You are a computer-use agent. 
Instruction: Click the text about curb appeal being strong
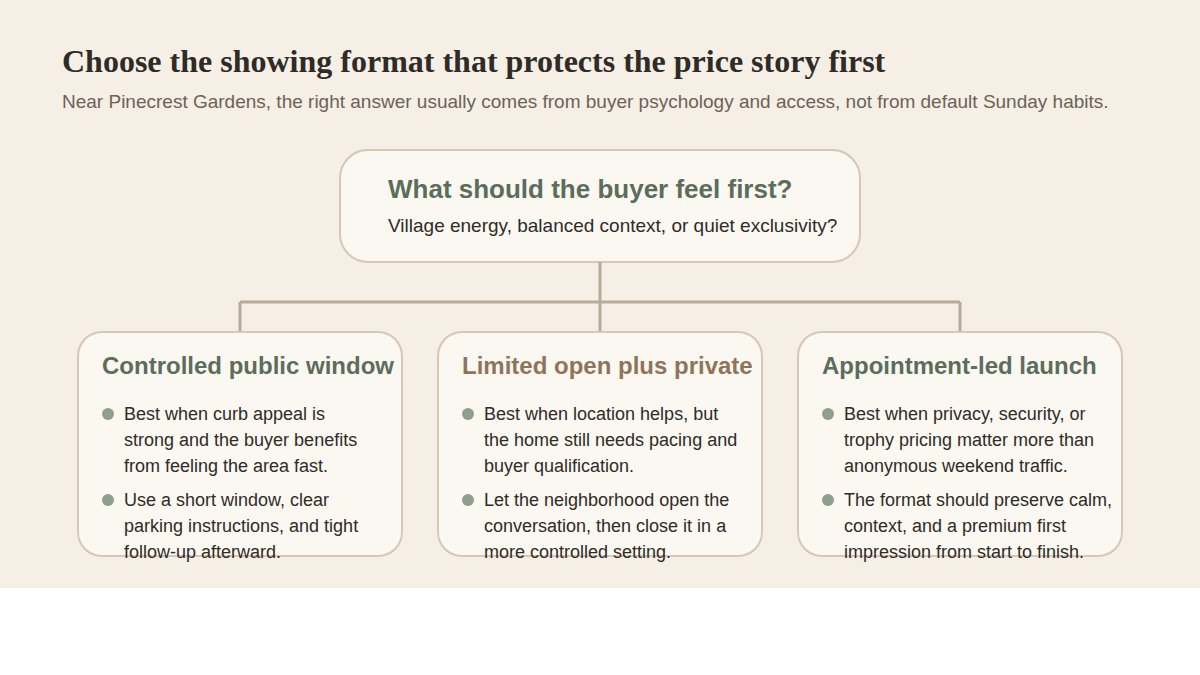click(x=240, y=440)
